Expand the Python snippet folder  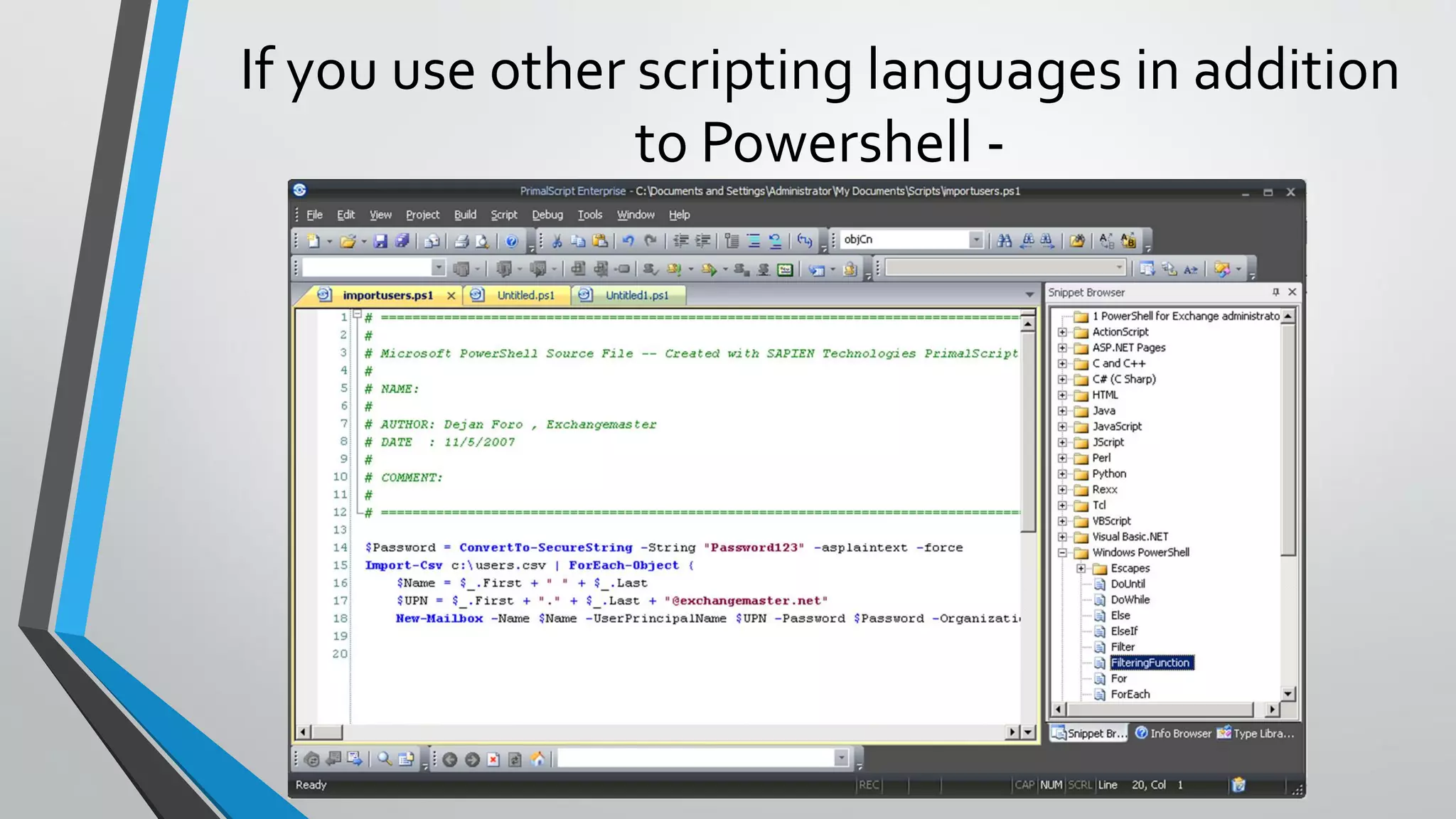point(1062,474)
